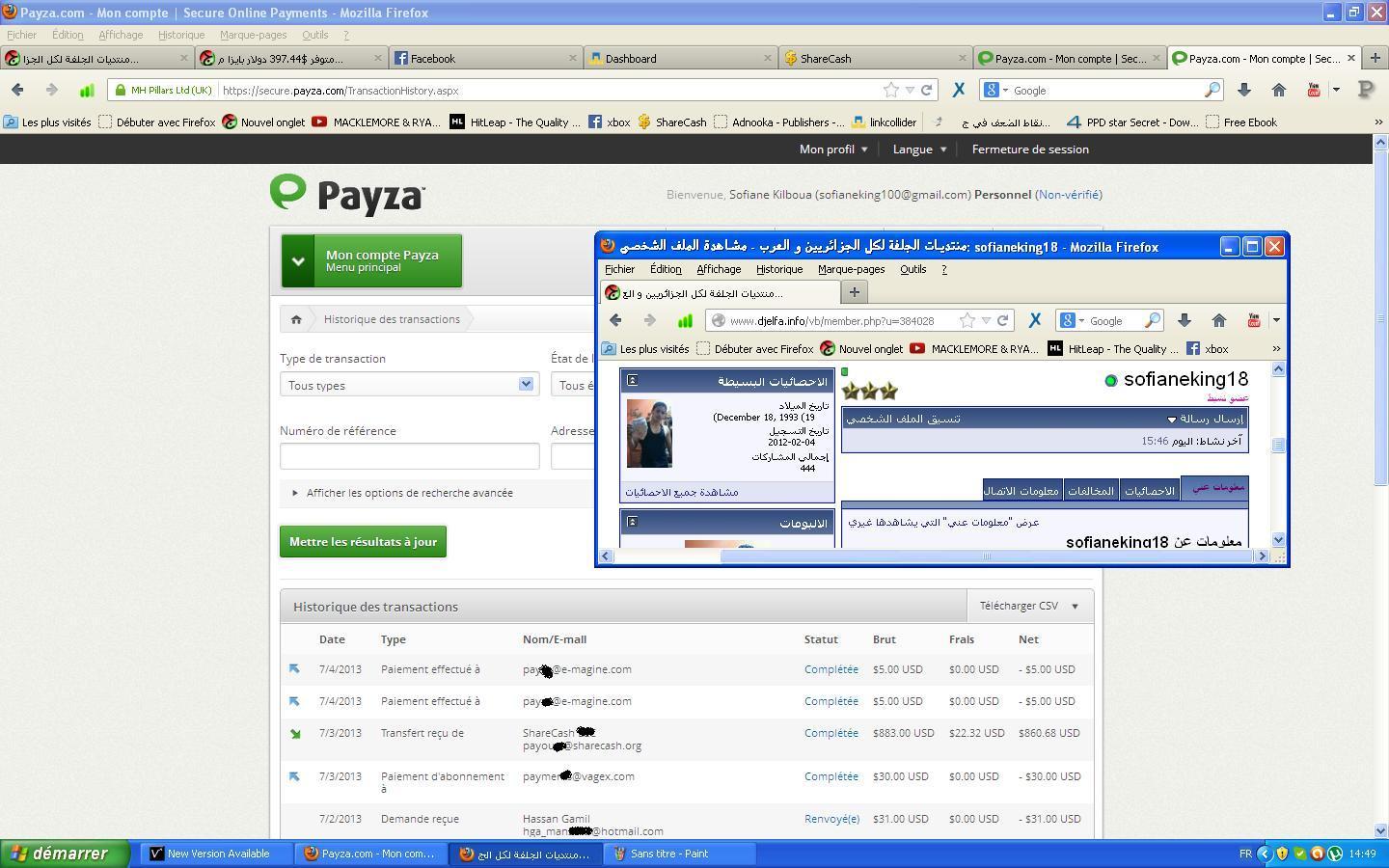Click $860.68 USD net amount cell

[1049, 733]
